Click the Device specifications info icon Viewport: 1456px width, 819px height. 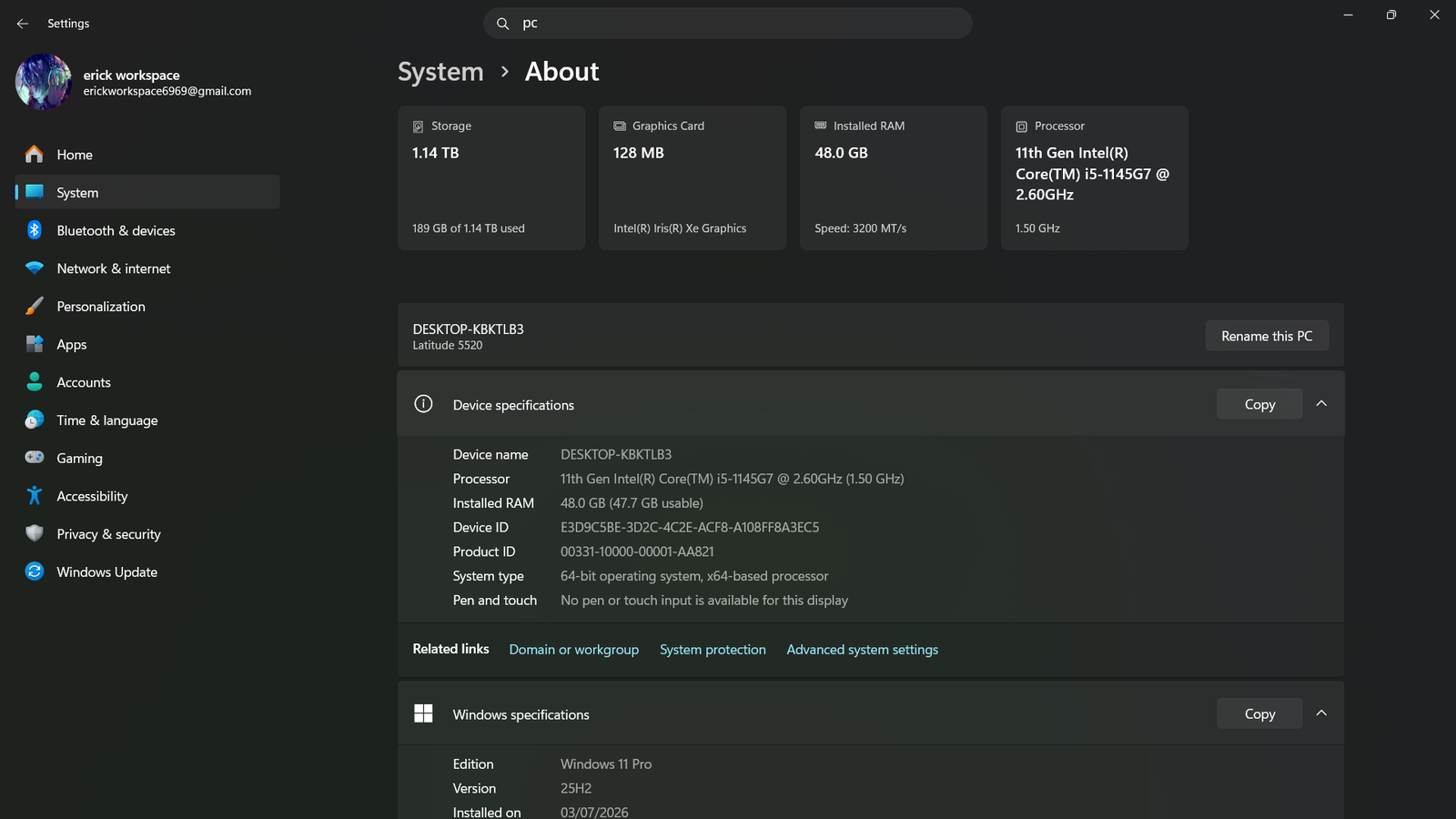[423, 404]
